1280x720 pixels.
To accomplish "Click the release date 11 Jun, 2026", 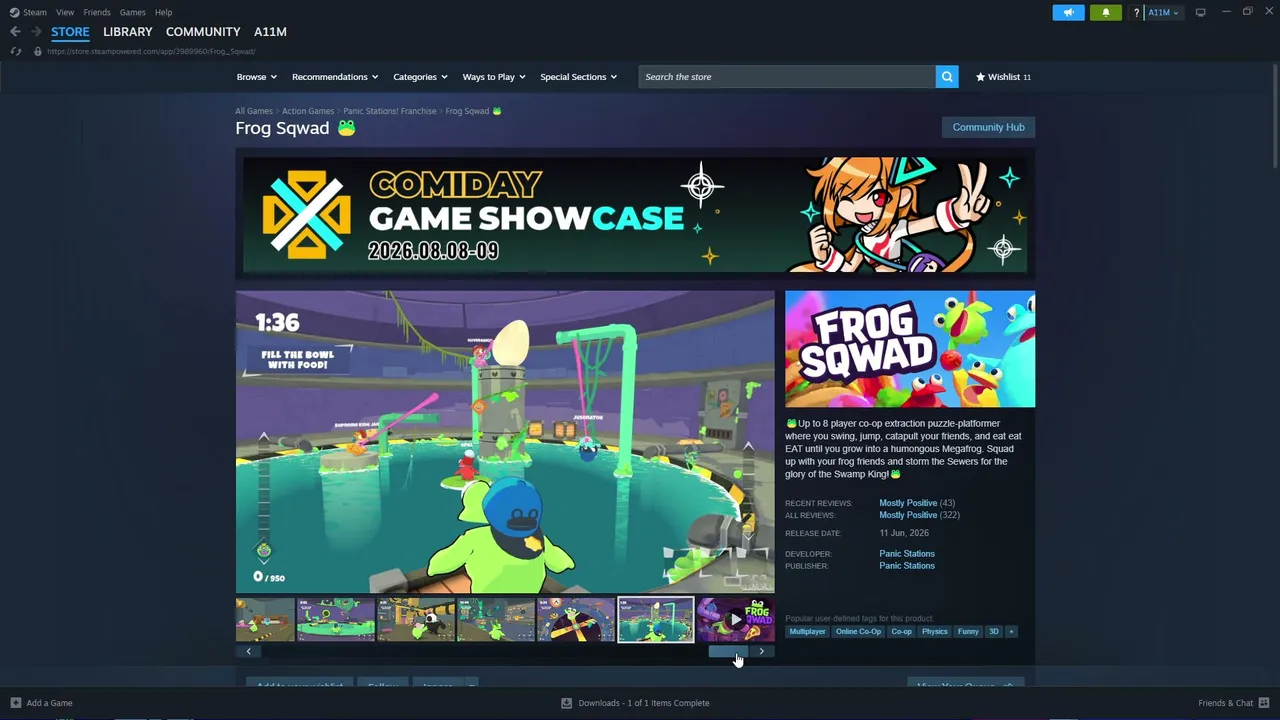I will [904, 533].
